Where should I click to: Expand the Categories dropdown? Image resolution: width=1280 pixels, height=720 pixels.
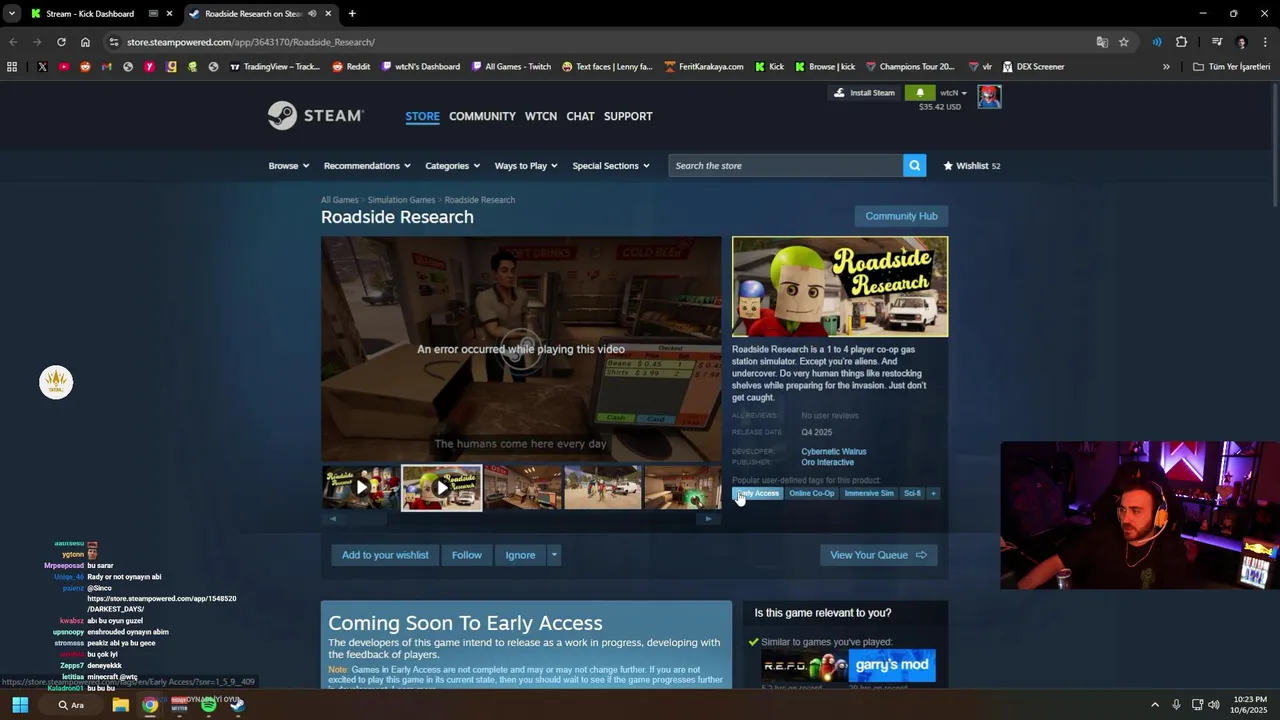(x=453, y=166)
